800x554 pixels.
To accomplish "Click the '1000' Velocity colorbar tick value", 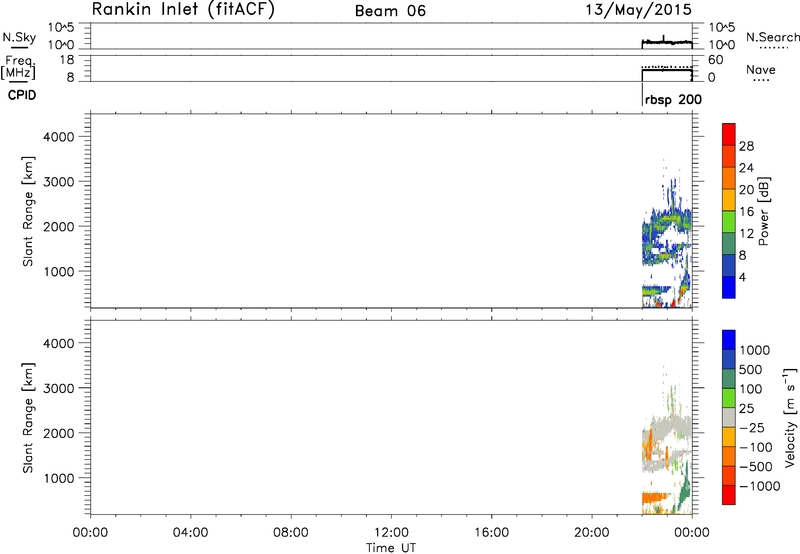I will 755,350.
